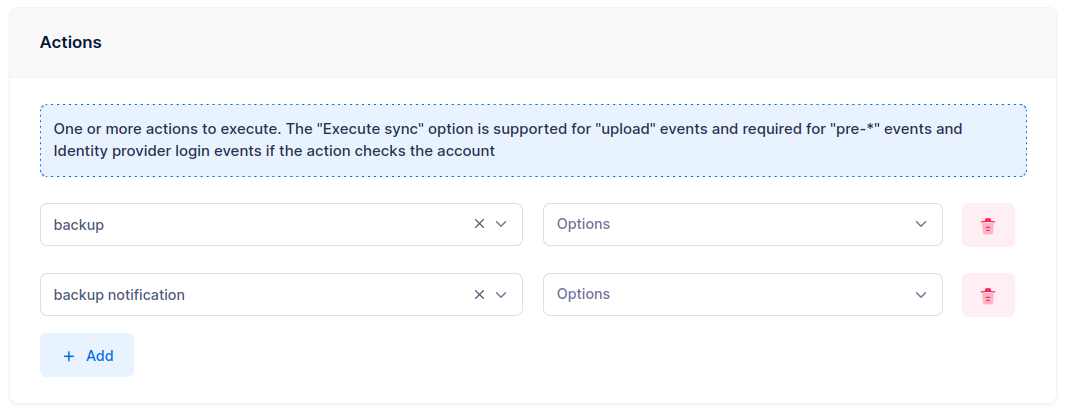Click Options placeholder in the backup row
This screenshot has height=411, width=1066.
click(583, 225)
